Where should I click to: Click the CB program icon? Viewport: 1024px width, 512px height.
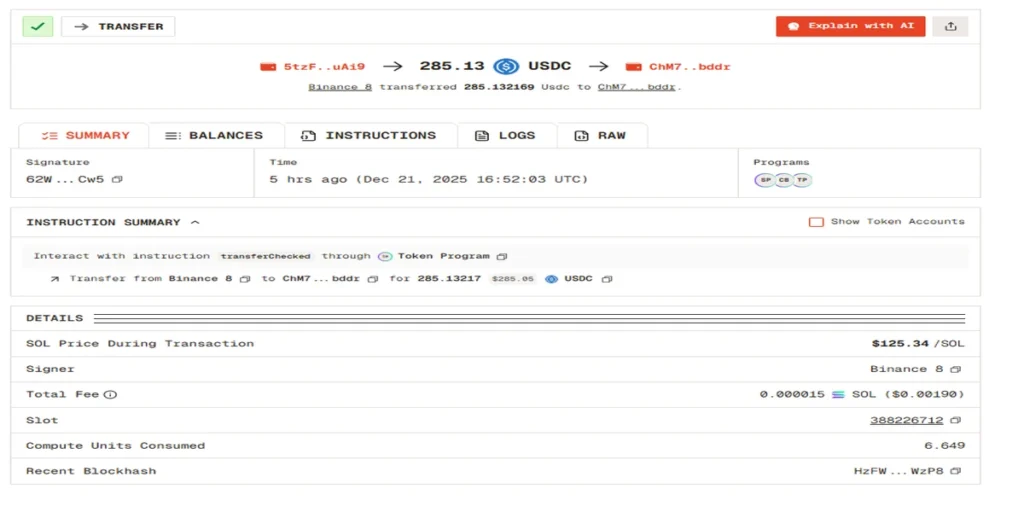(783, 180)
